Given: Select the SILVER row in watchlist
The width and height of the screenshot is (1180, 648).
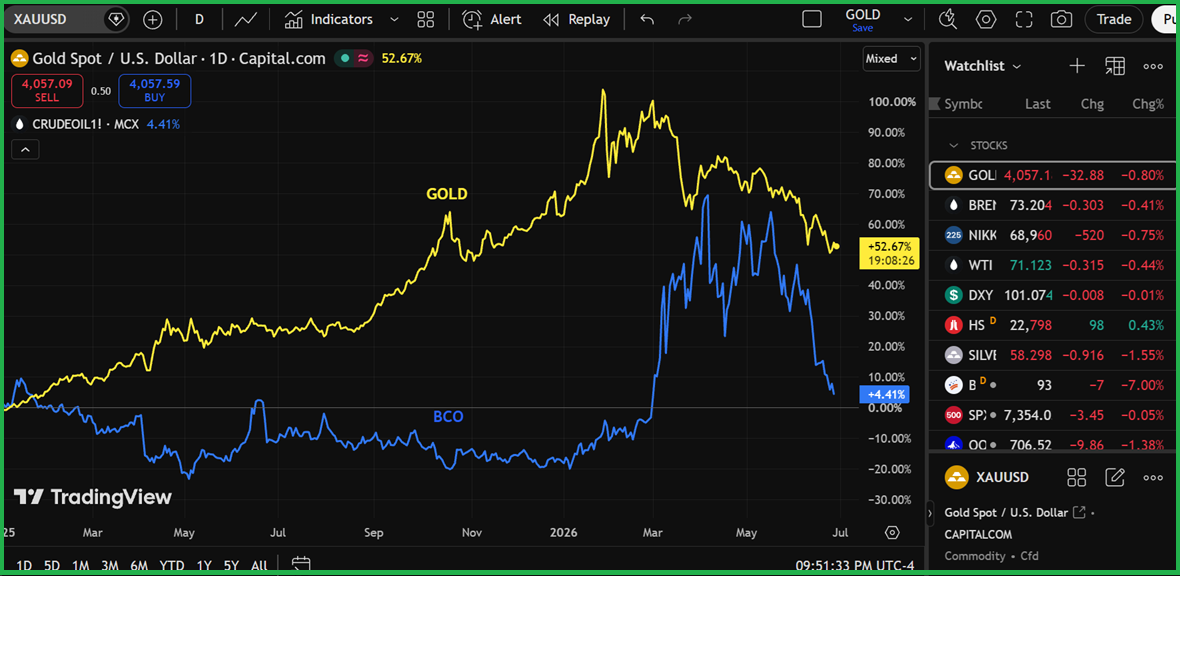Looking at the screenshot, I should point(1054,354).
